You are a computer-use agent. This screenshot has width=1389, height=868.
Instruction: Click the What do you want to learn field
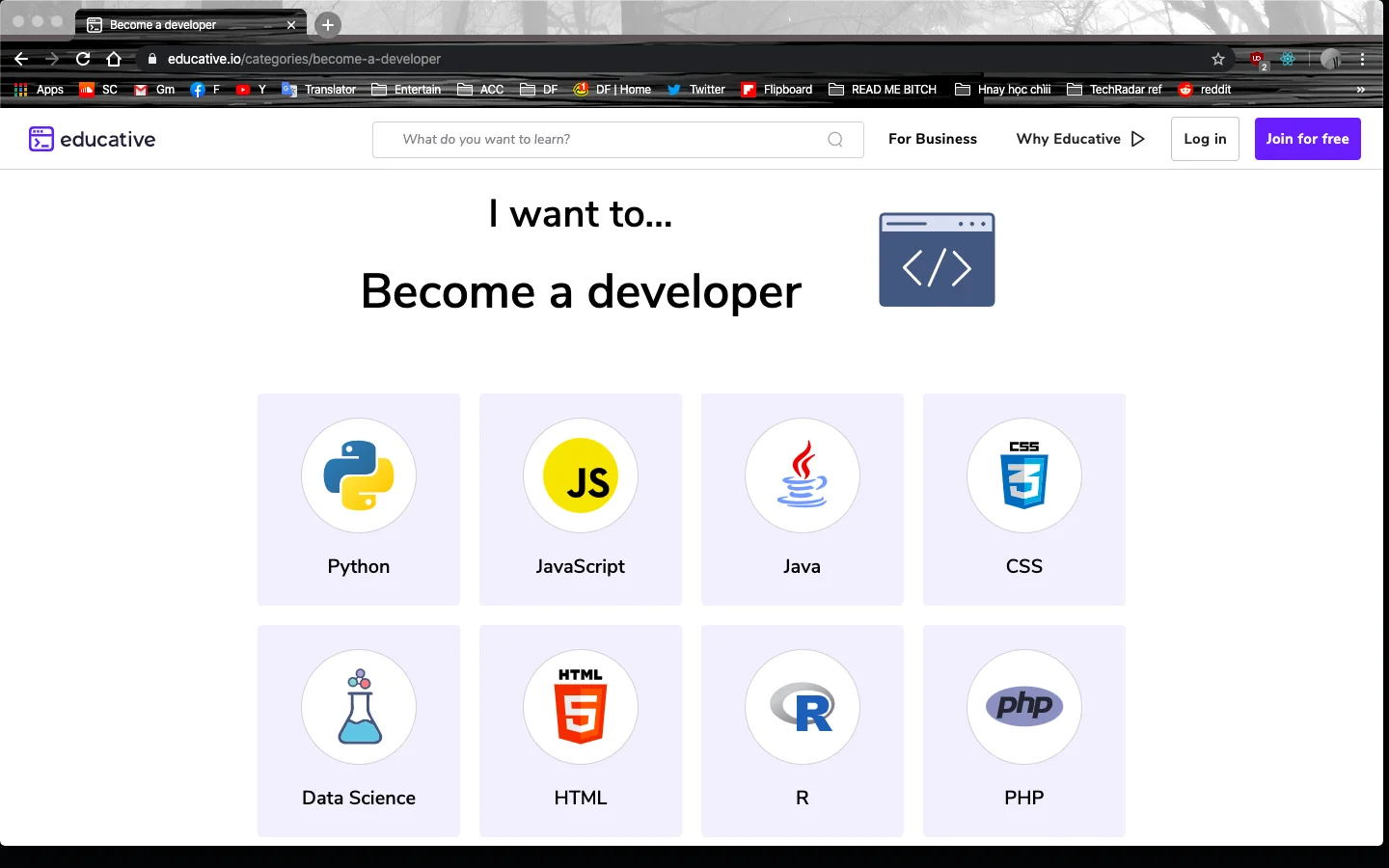coord(617,139)
